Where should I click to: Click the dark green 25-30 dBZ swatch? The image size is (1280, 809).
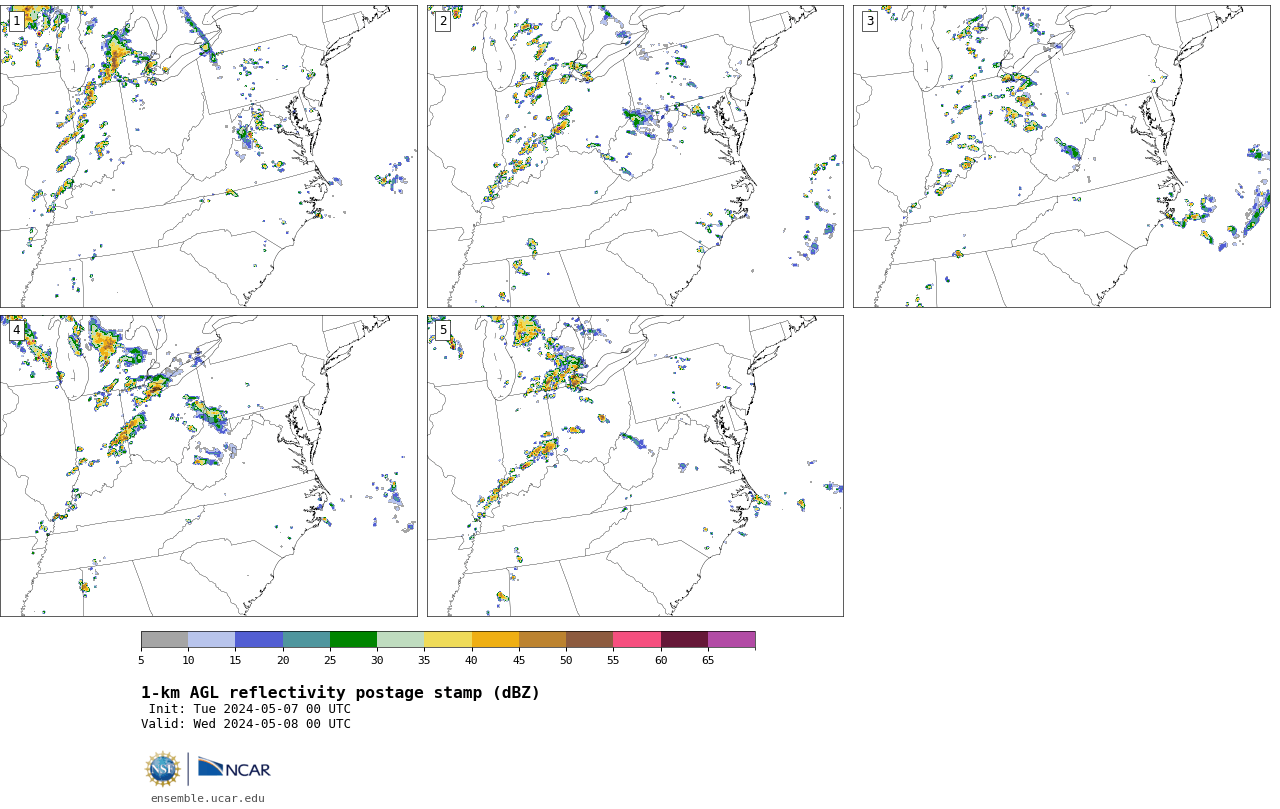(353, 640)
